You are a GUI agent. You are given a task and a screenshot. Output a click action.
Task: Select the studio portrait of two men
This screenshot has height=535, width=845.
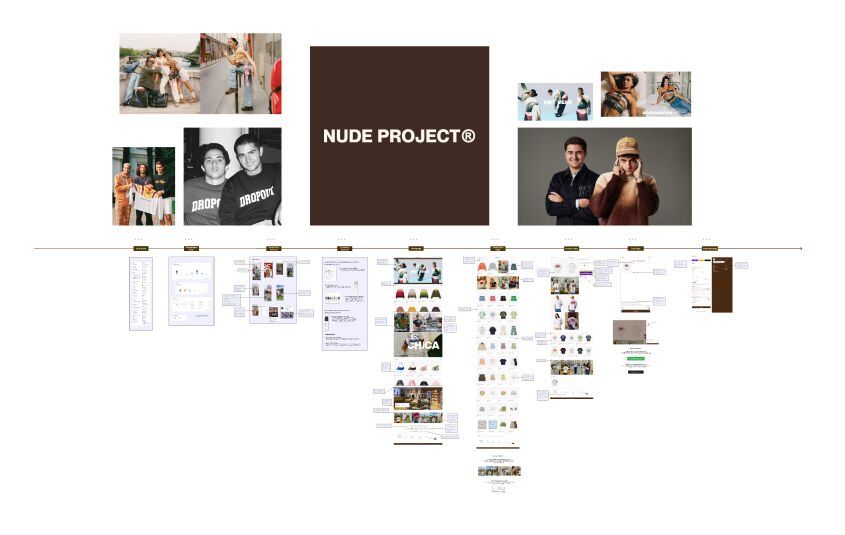pos(605,176)
